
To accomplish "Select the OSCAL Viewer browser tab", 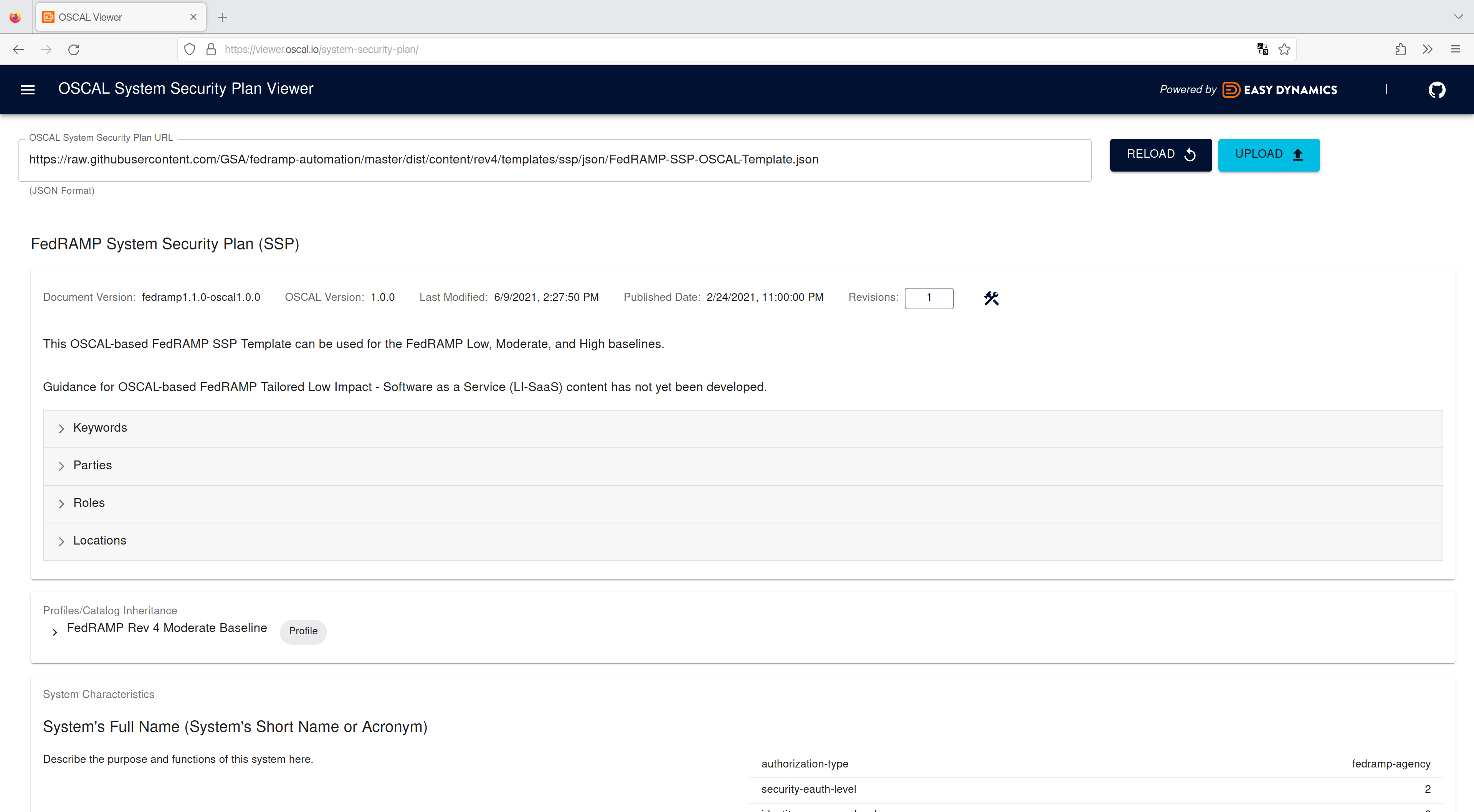I will tap(114, 17).
